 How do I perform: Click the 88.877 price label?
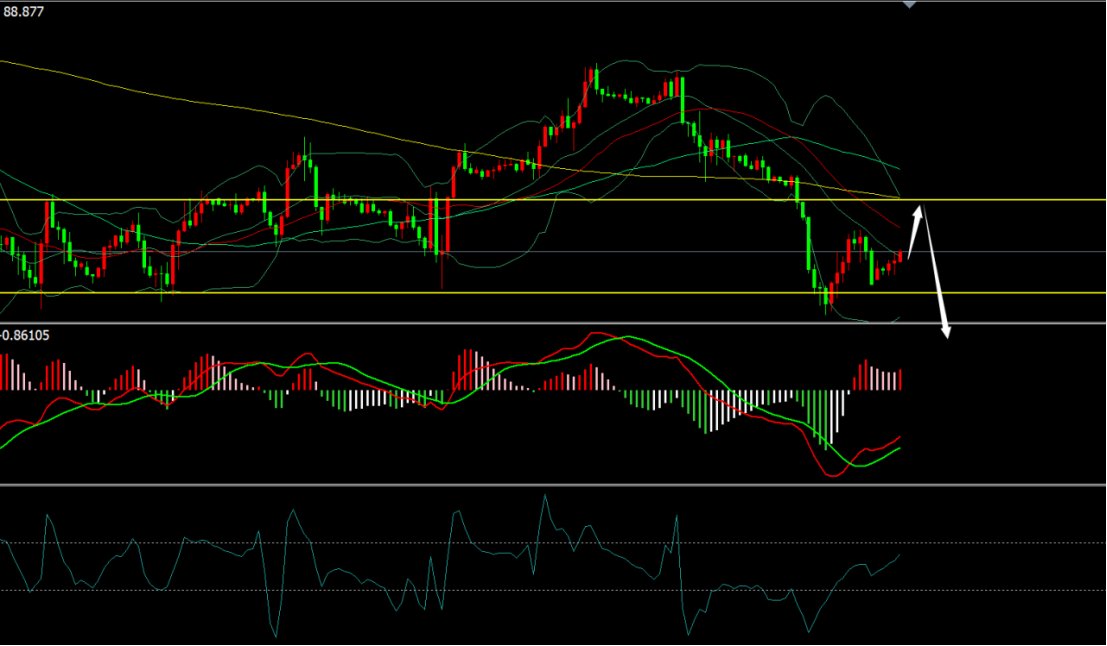23,11
